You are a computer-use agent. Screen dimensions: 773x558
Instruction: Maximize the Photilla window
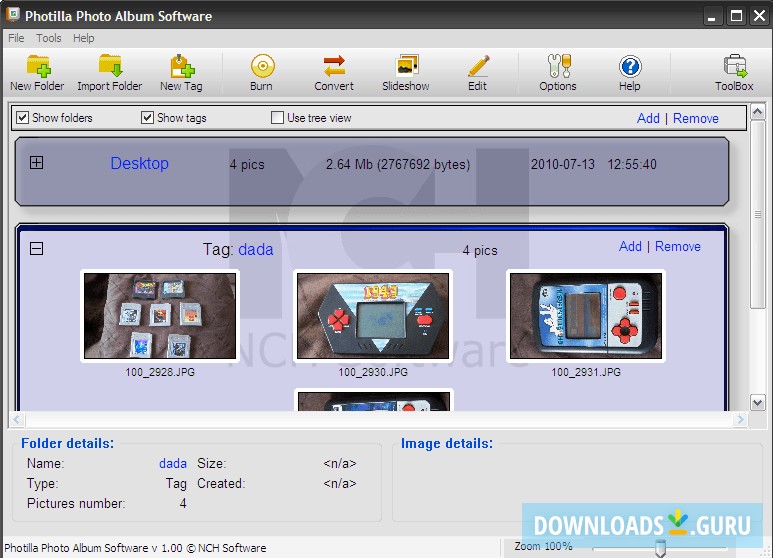[737, 16]
